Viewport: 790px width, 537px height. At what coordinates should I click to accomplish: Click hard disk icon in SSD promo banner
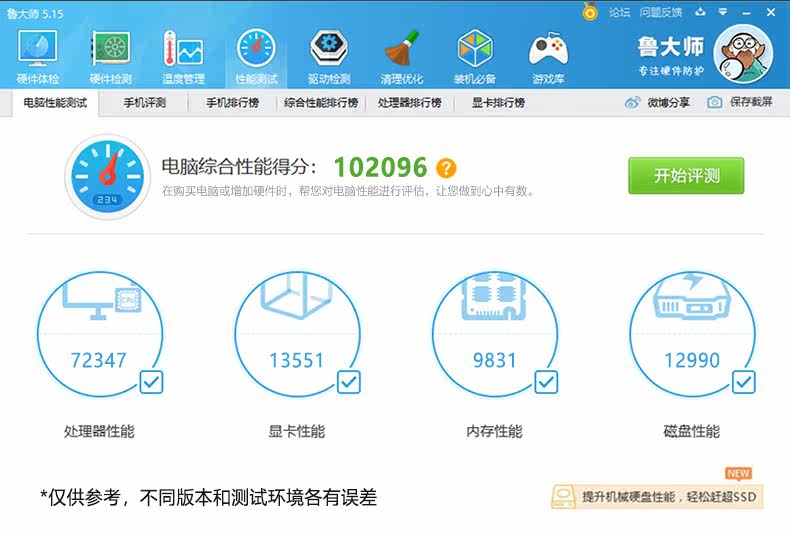click(x=563, y=497)
